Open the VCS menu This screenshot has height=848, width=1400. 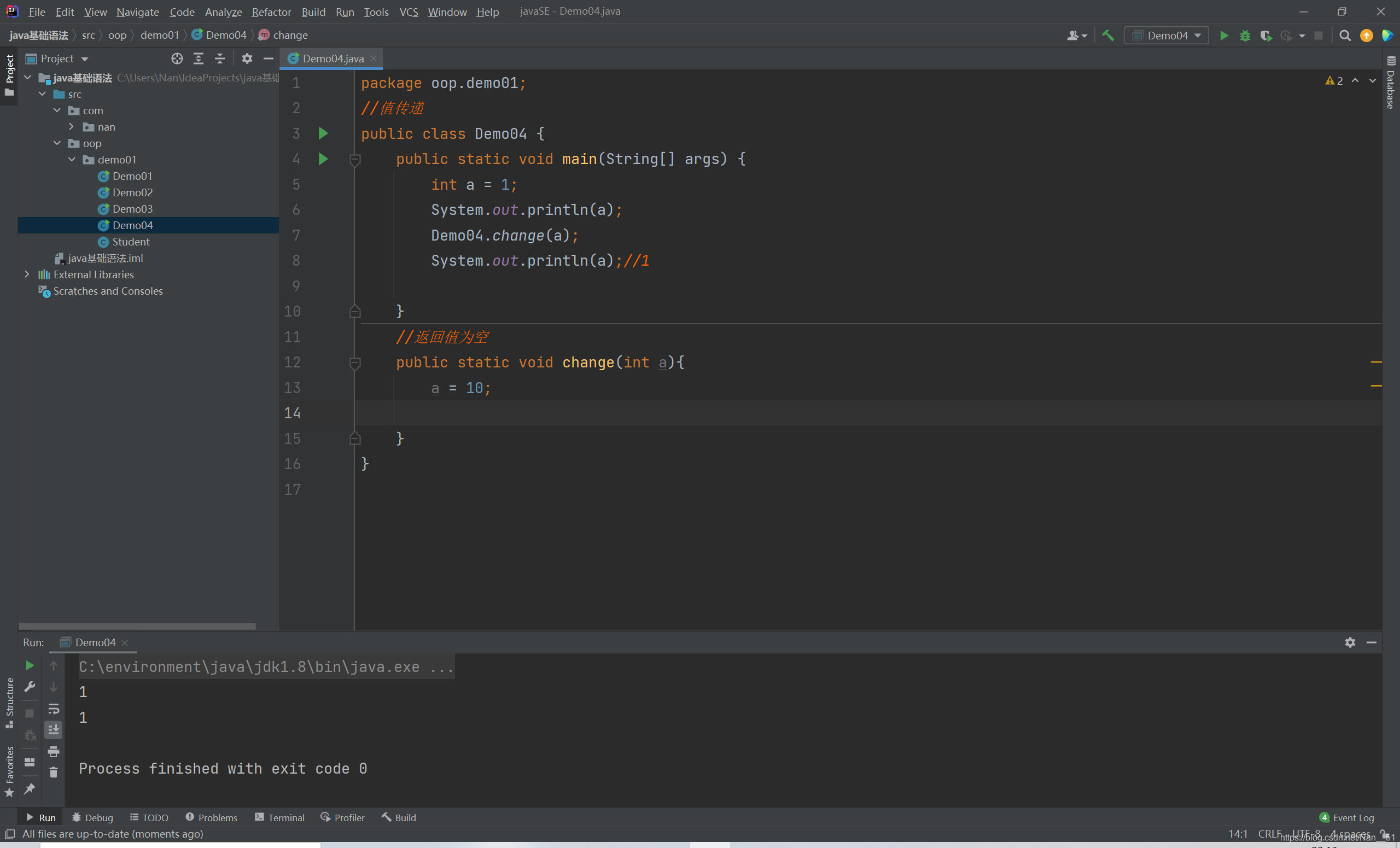point(409,11)
